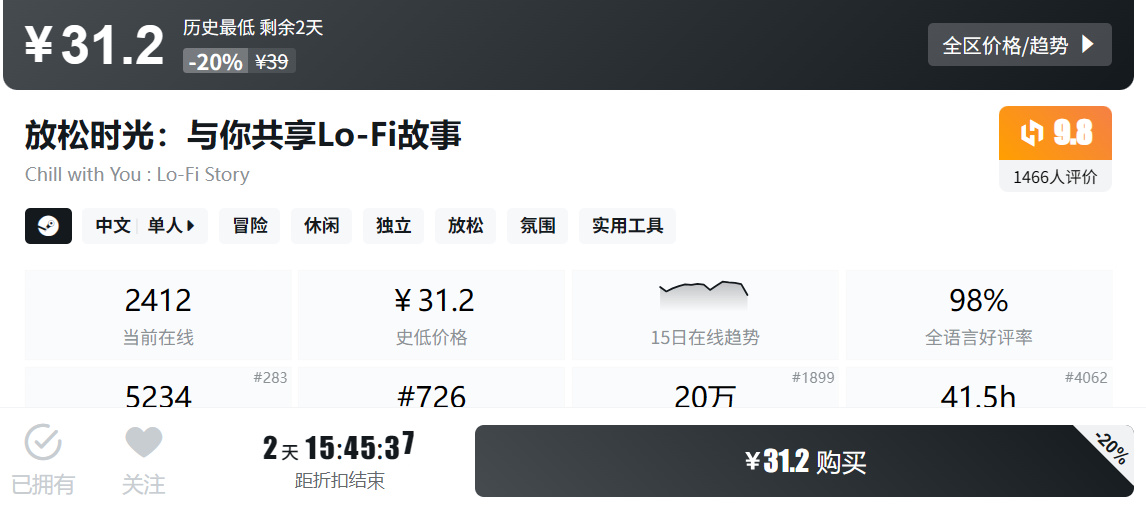Viewport: 1146px width, 513px height.
Task: Select the 冒险 tag
Action: [x=250, y=226]
